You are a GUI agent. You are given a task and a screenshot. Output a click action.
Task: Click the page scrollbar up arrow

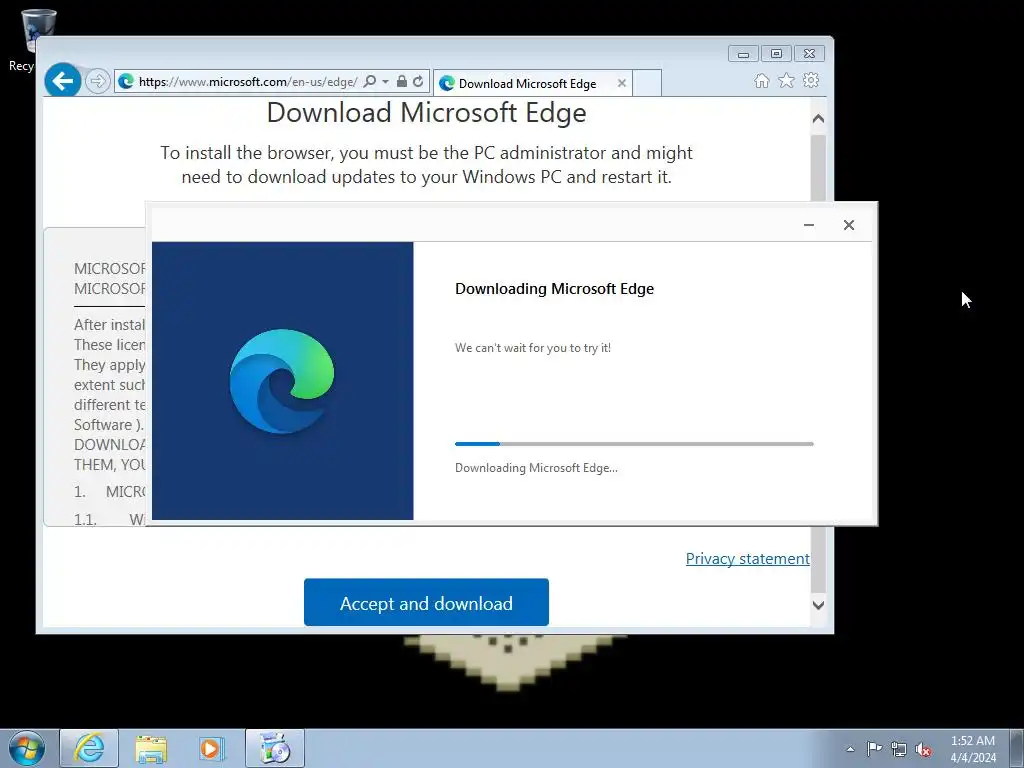tap(818, 119)
